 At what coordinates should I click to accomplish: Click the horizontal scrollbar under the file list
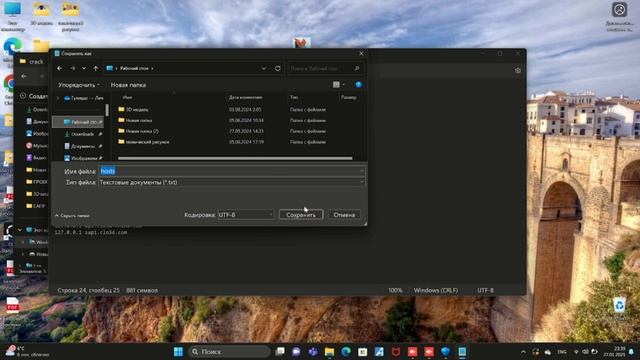[x=235, y=158]
